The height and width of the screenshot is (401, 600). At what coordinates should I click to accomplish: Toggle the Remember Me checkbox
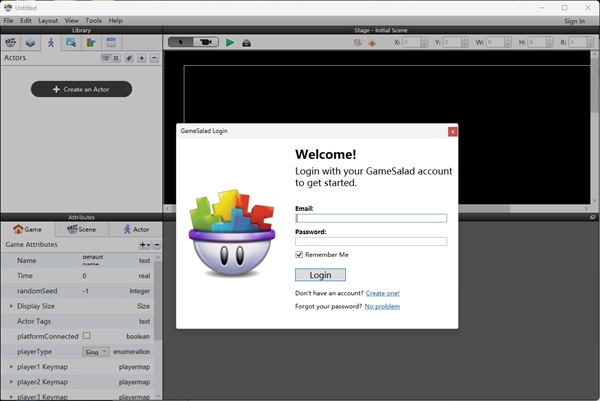(x=299, y=255)
